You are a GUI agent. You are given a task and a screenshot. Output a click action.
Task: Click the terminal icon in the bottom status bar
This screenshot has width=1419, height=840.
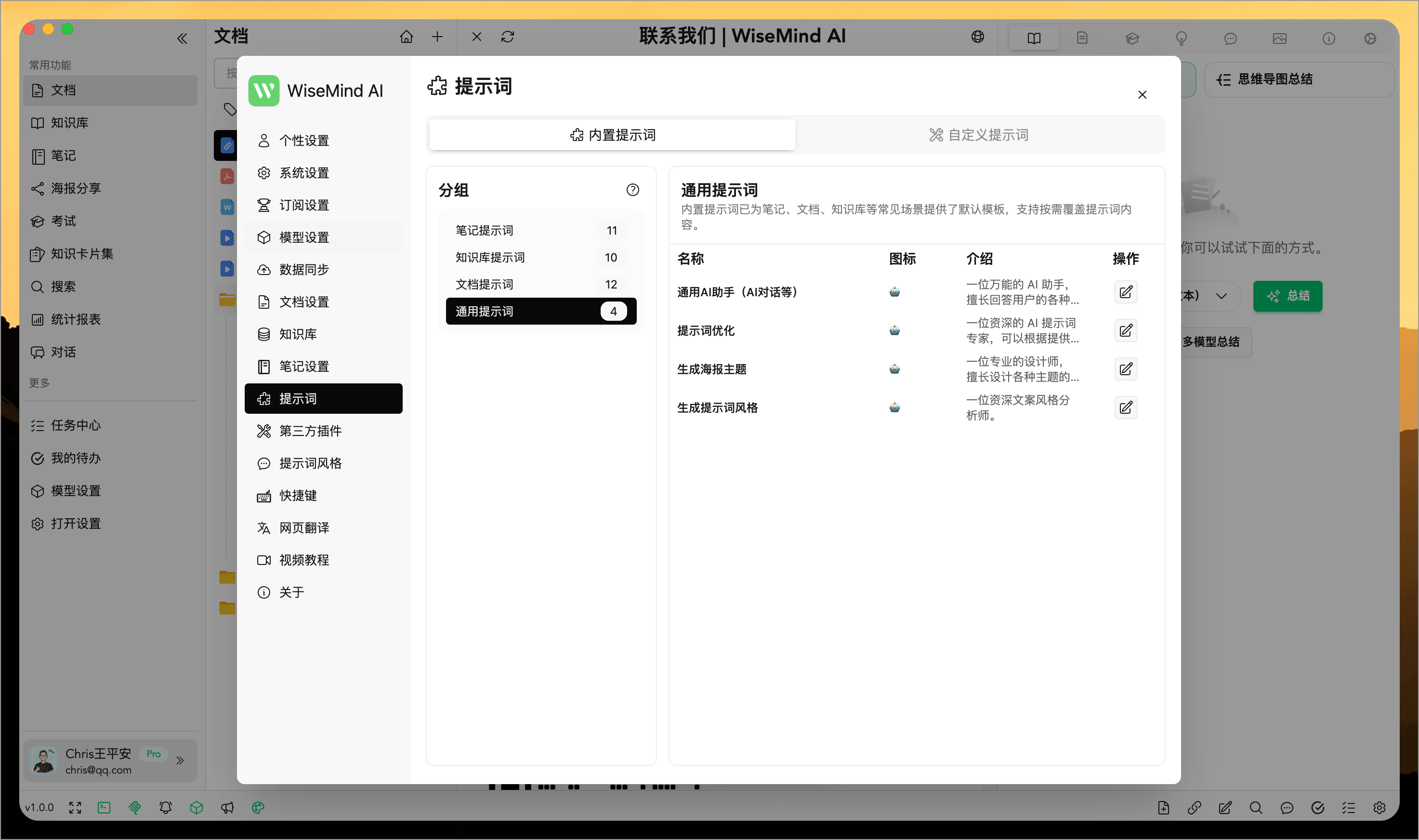[x=104, y=807]
